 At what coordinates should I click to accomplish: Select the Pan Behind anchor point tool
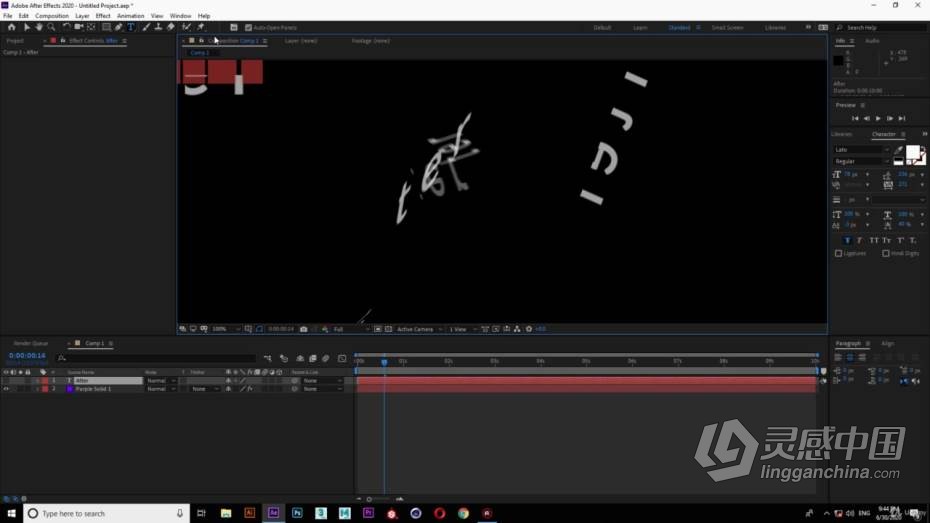click(91, 27)
